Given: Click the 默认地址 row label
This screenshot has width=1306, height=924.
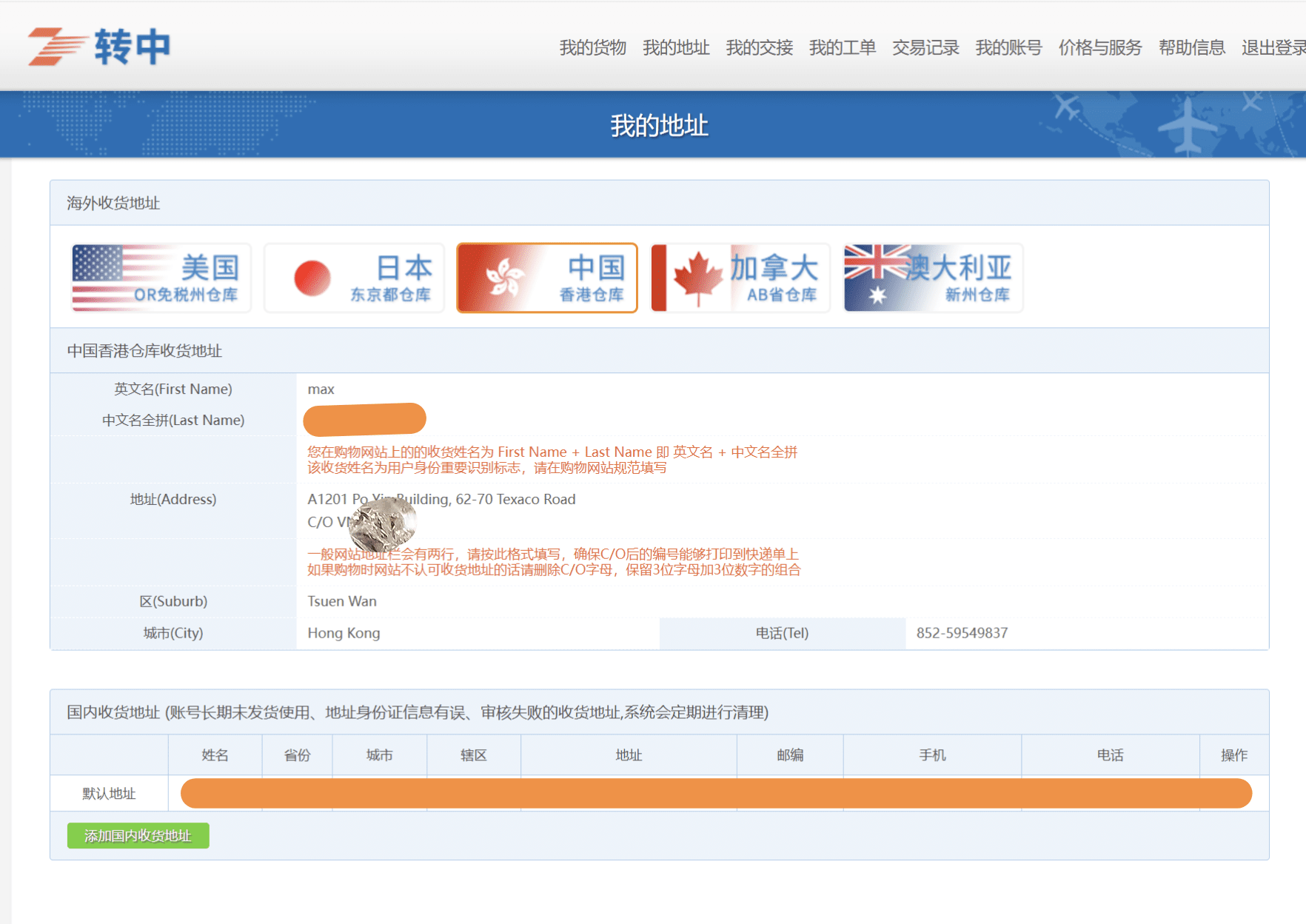Looking at the screenshot, I should [109, 794].
